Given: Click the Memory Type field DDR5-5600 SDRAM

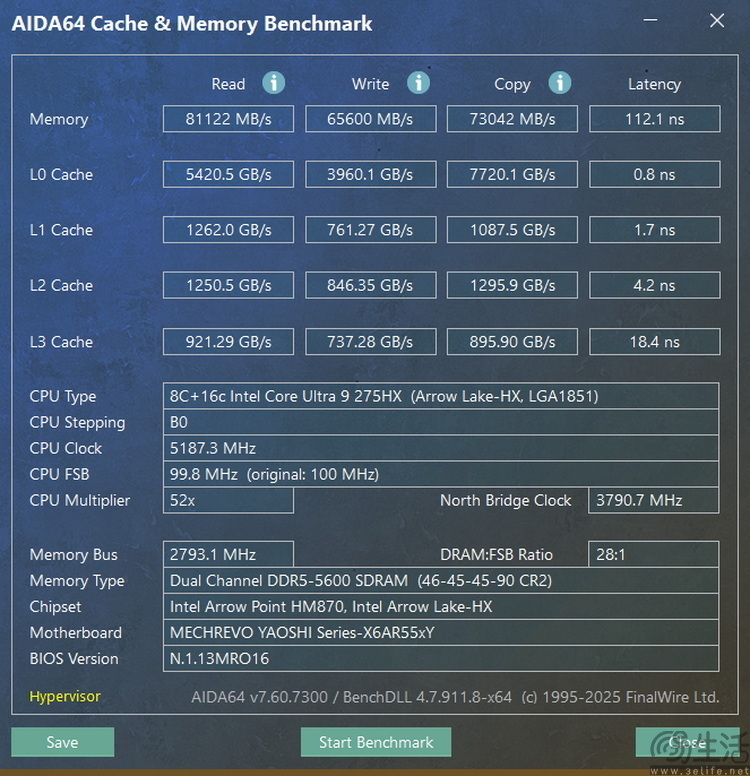Looking at the screenshot, I should pos(441,581).
